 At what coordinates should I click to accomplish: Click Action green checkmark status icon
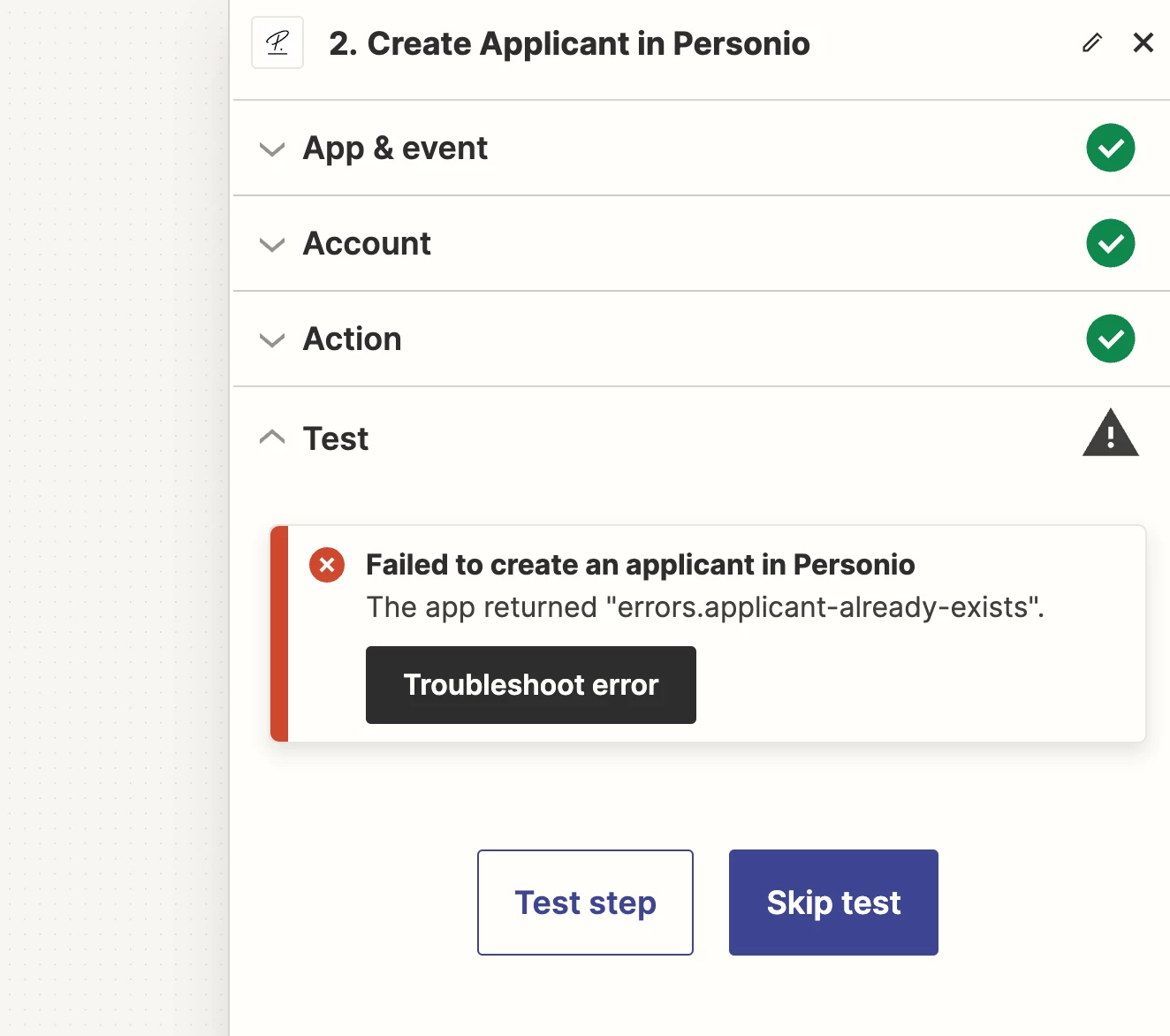[x=1111, y=339]
